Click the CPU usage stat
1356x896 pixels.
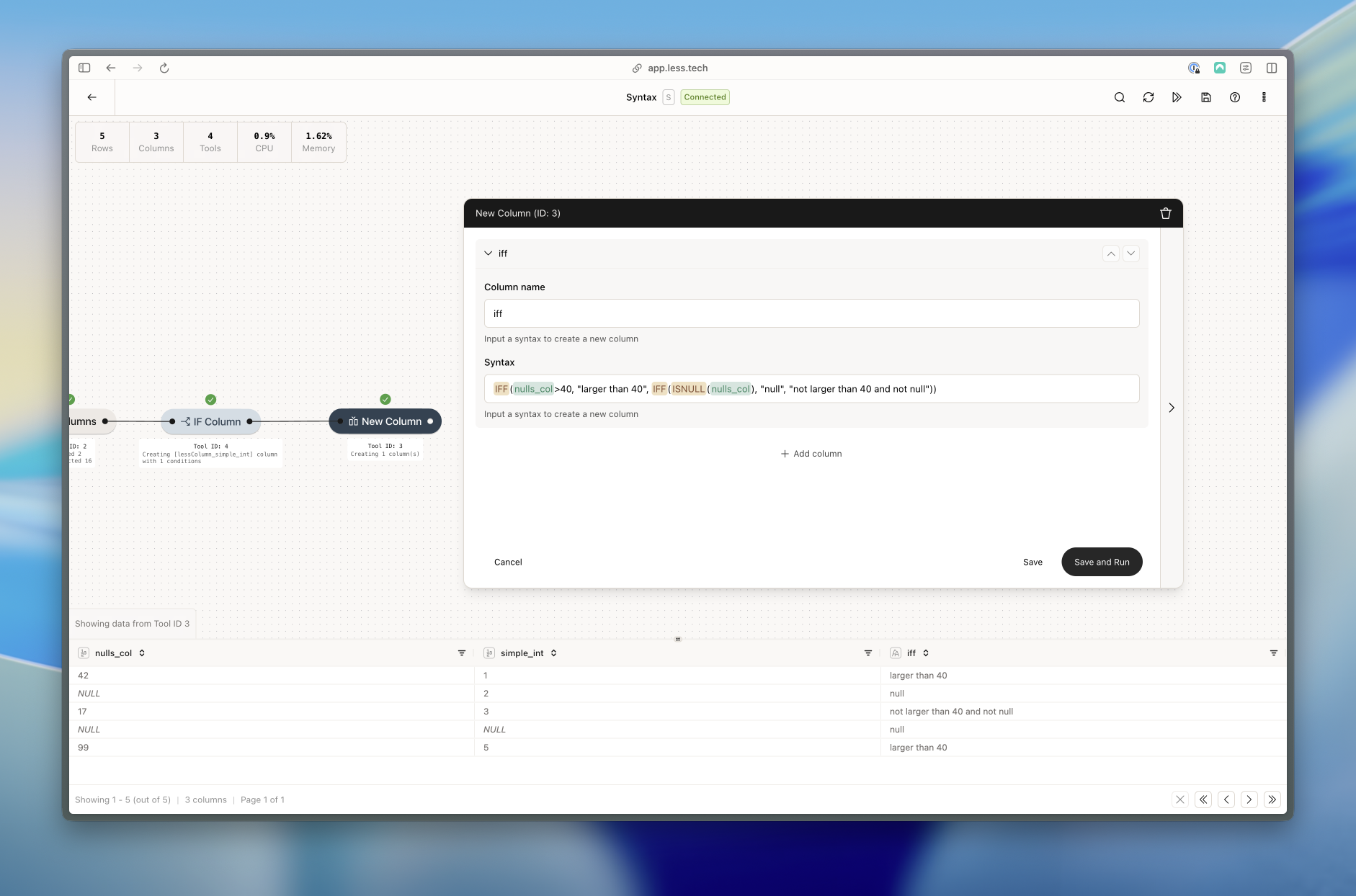tap(264, 142)
